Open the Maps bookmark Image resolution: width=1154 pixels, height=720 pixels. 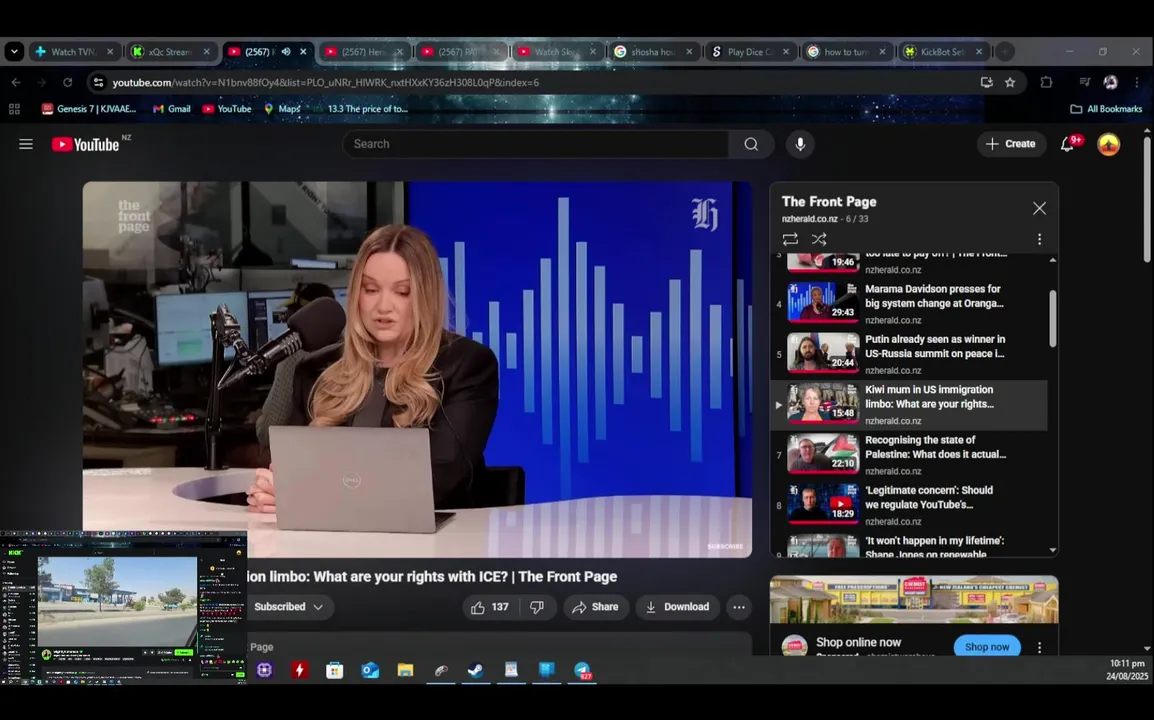[283, 109]
